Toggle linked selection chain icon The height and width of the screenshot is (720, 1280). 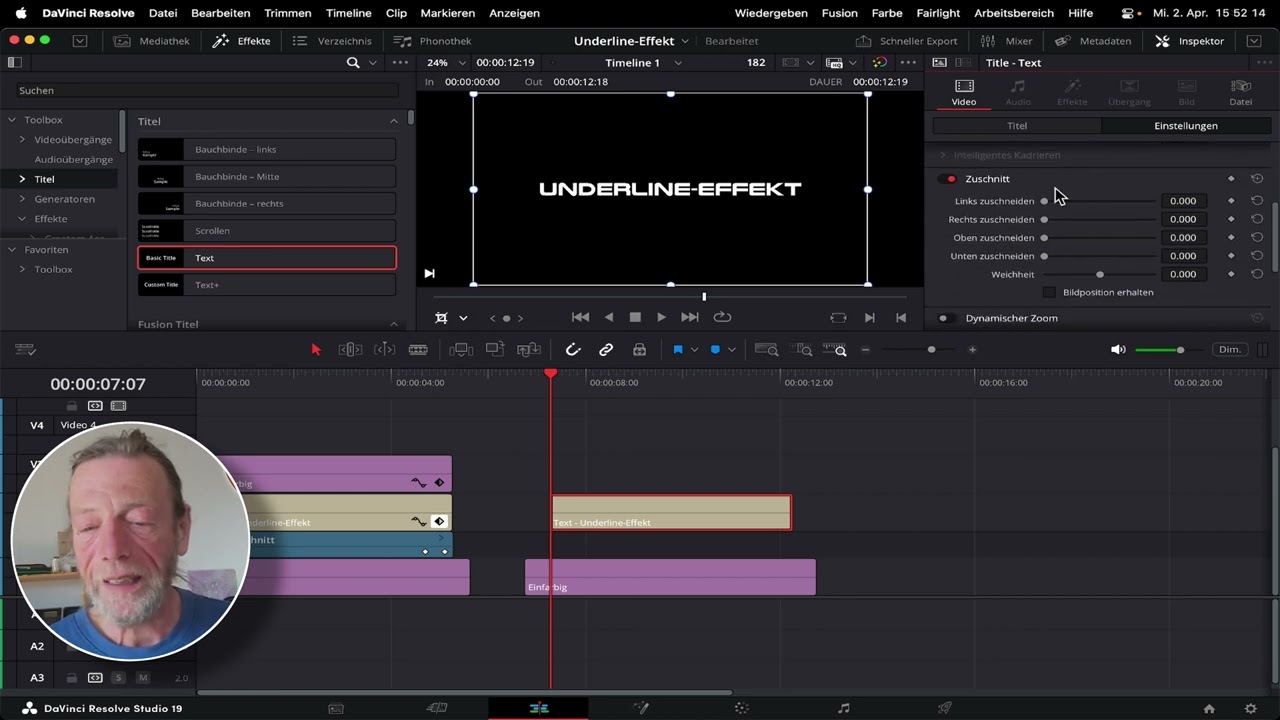[606, 349]
